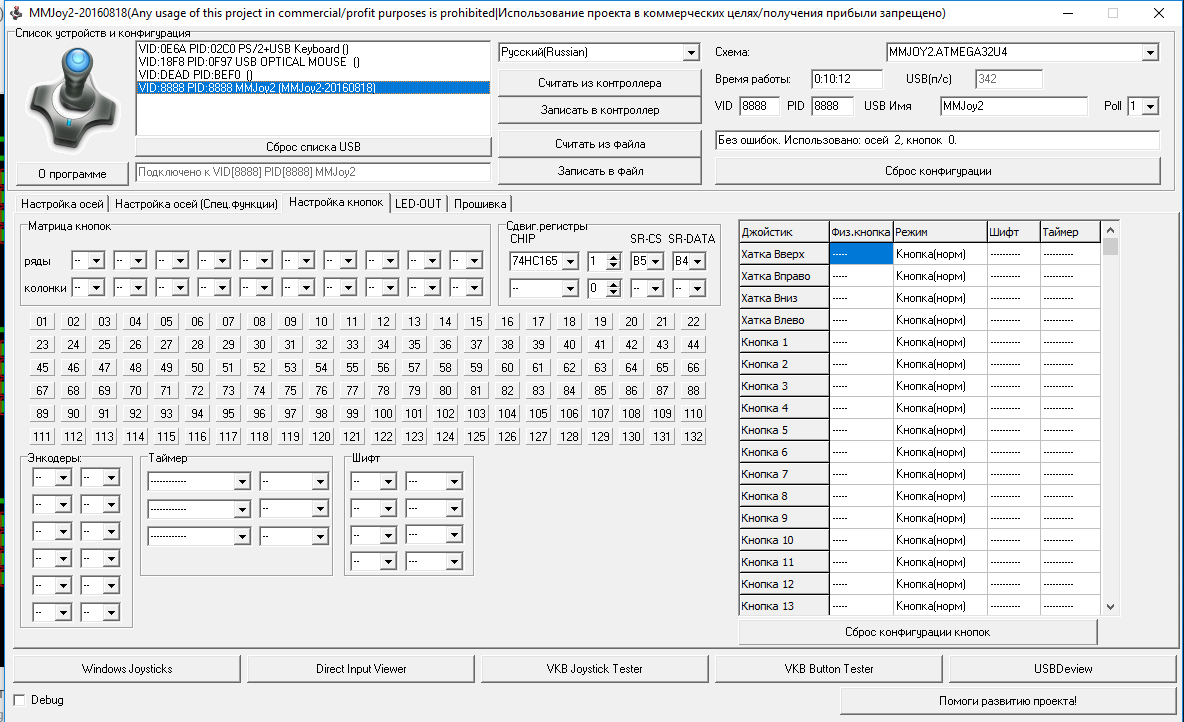Open the О программе about dialog
Image resolution: width=1184 pixels, height=722 pixels.
click(x=72, y=173)
